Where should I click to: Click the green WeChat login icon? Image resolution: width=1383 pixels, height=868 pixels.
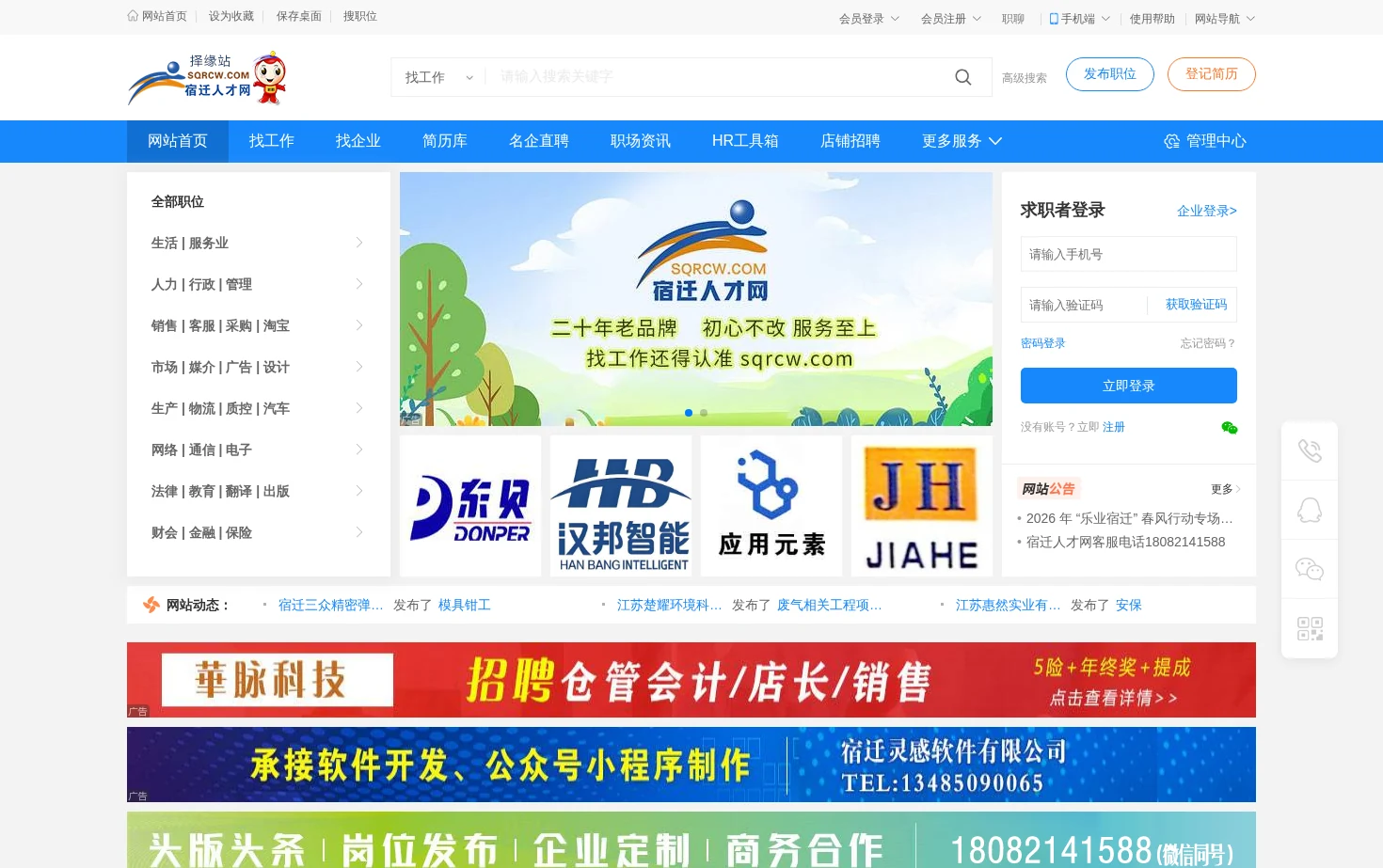(1229, 428)
